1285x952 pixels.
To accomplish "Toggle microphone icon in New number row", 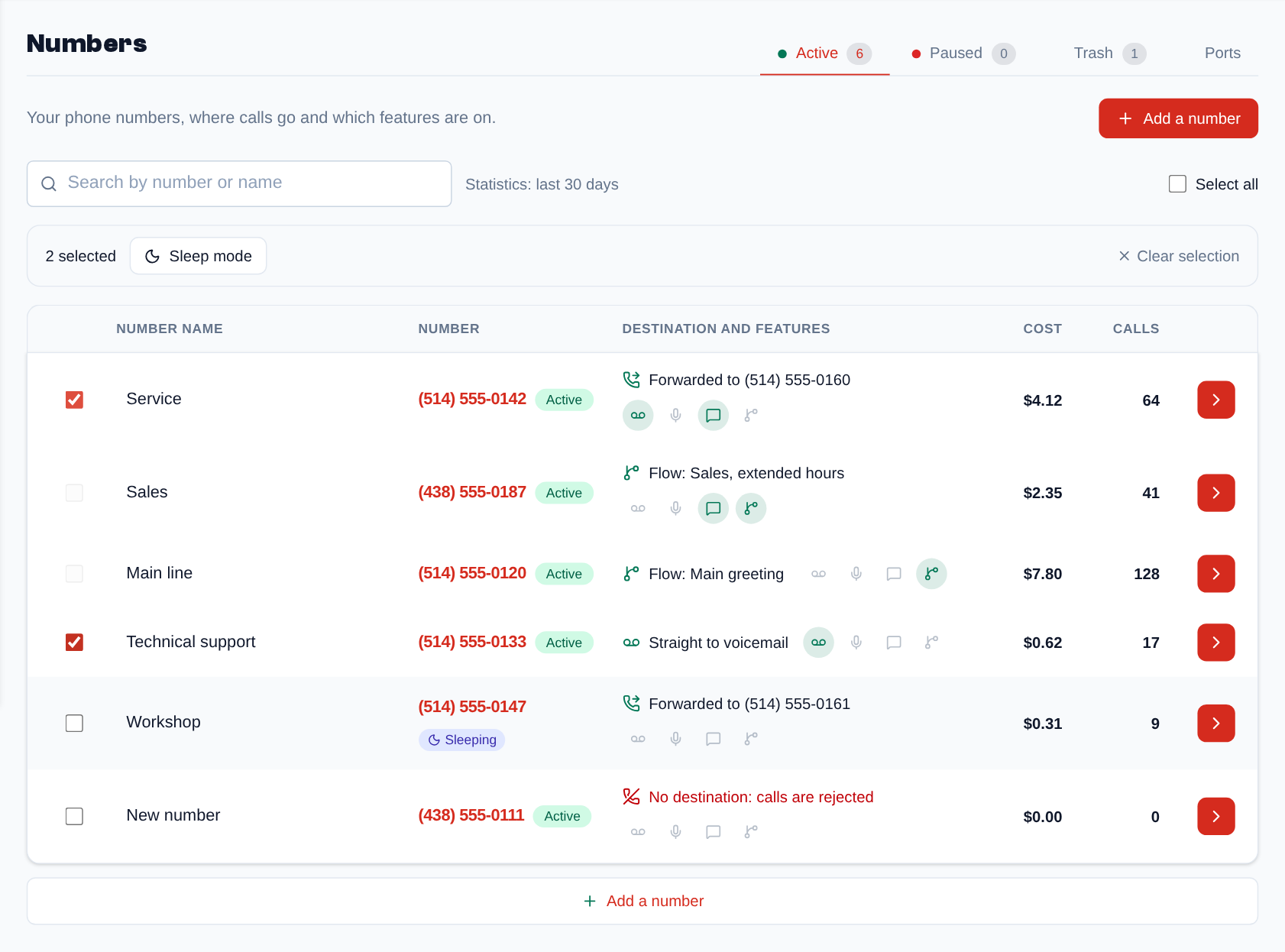I will [675, 832].
